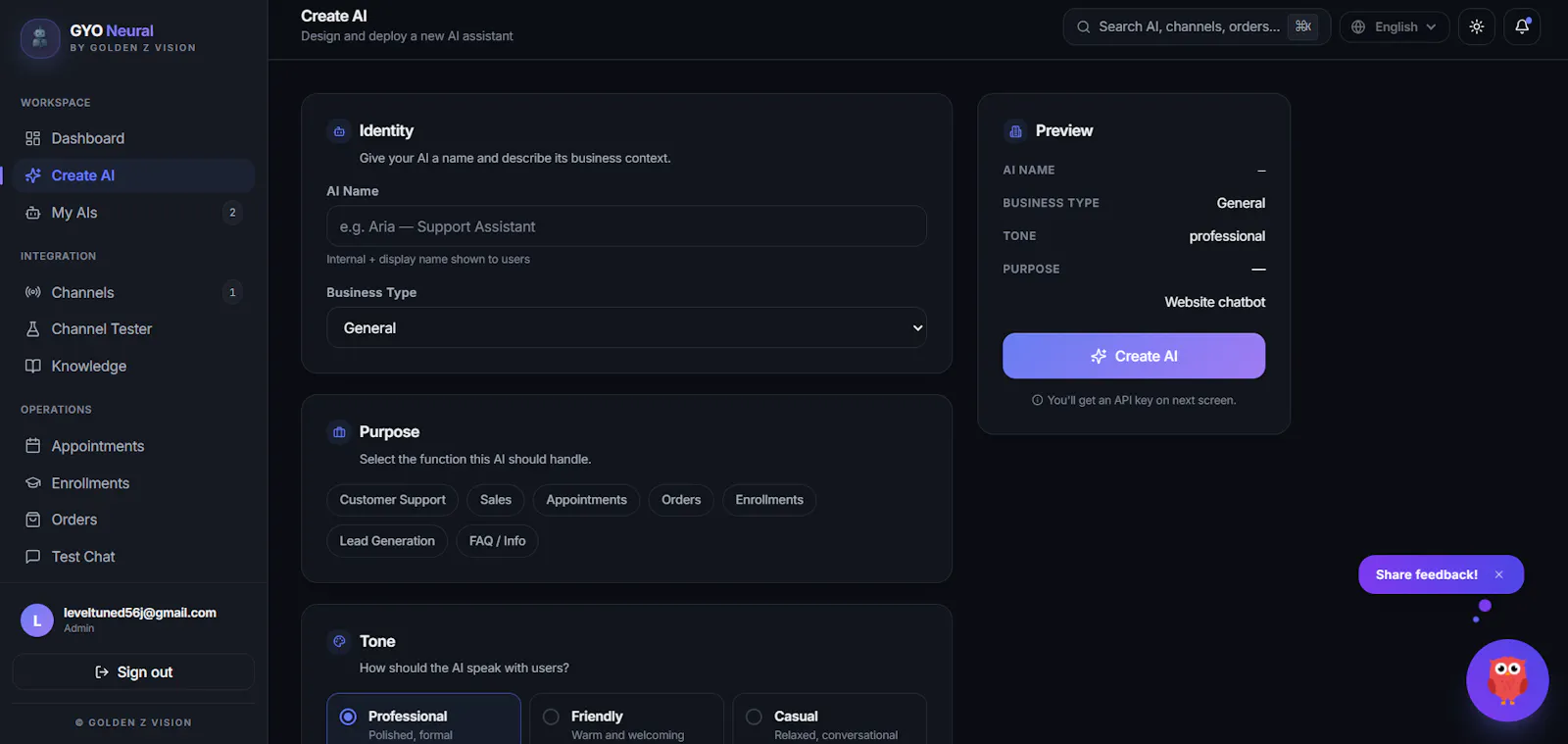Open the Business Type dropdown

tap(626, 327)
